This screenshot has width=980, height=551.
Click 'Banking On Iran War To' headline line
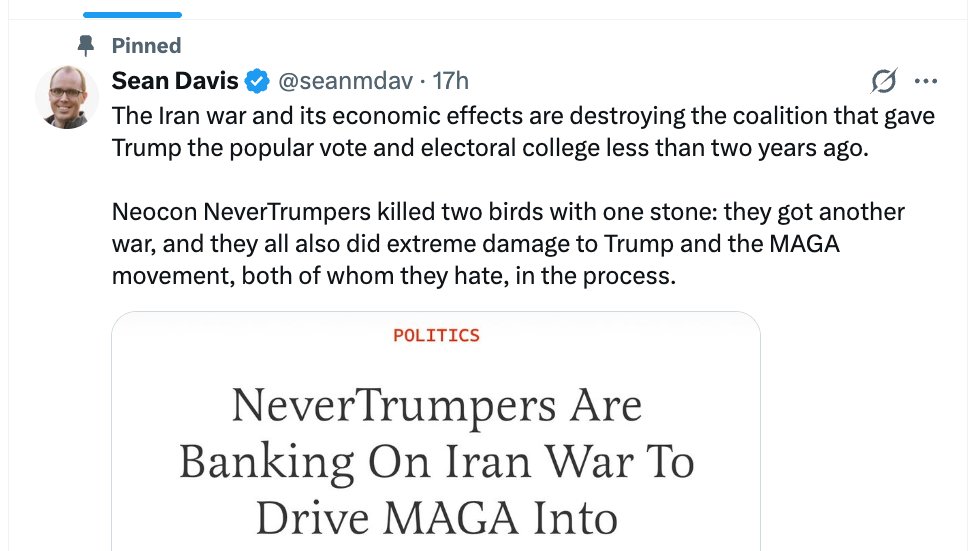(436, 463)
